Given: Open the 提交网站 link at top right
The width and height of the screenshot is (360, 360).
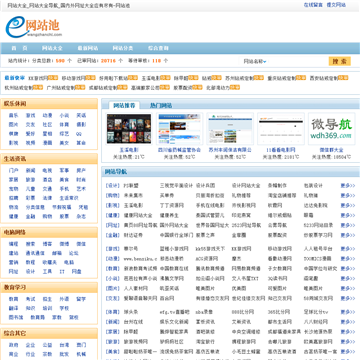Looking at the screenshot, I should (x=336, y=5).
